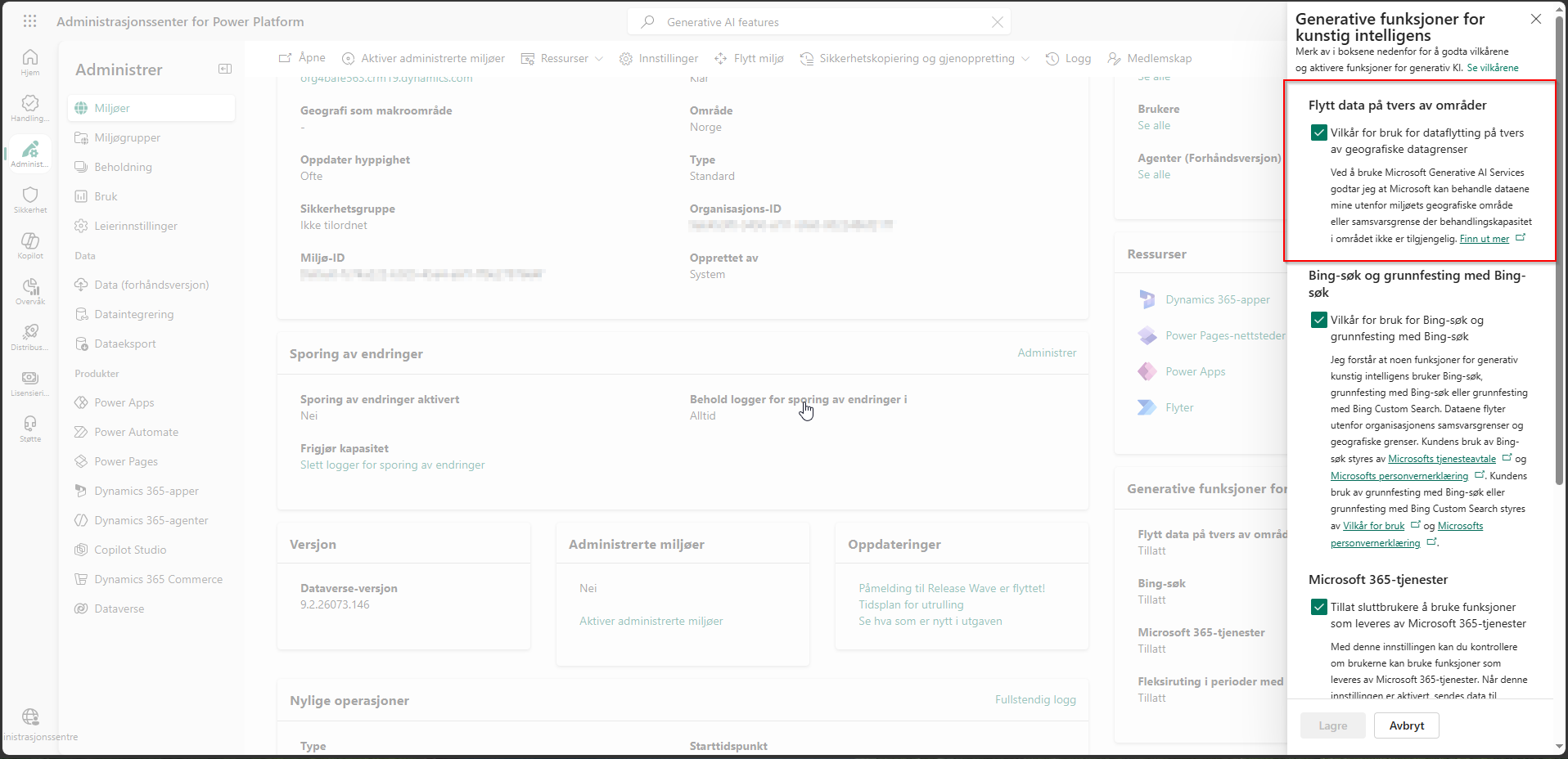Open Power Apps in Produkter navigation
The image size is (1568, 759).
(151, 402)
